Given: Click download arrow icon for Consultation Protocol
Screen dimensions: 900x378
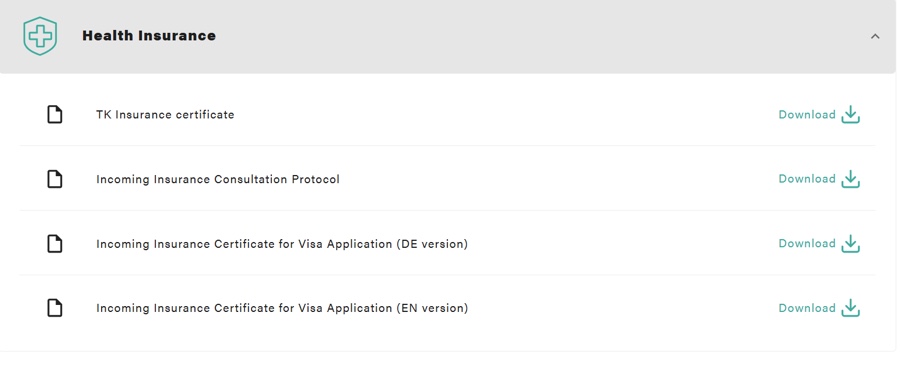Looking at the screenshot, I should (851, 179).
